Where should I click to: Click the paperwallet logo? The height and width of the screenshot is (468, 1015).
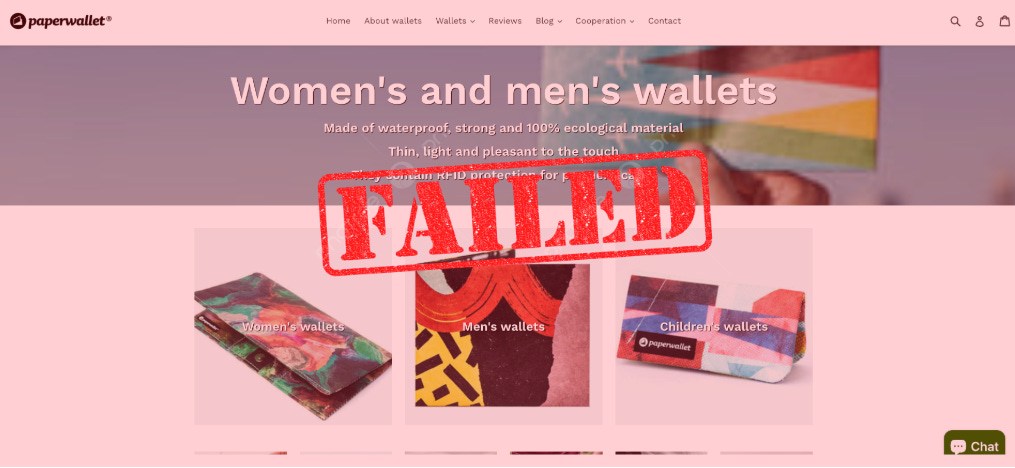(61, 21)
